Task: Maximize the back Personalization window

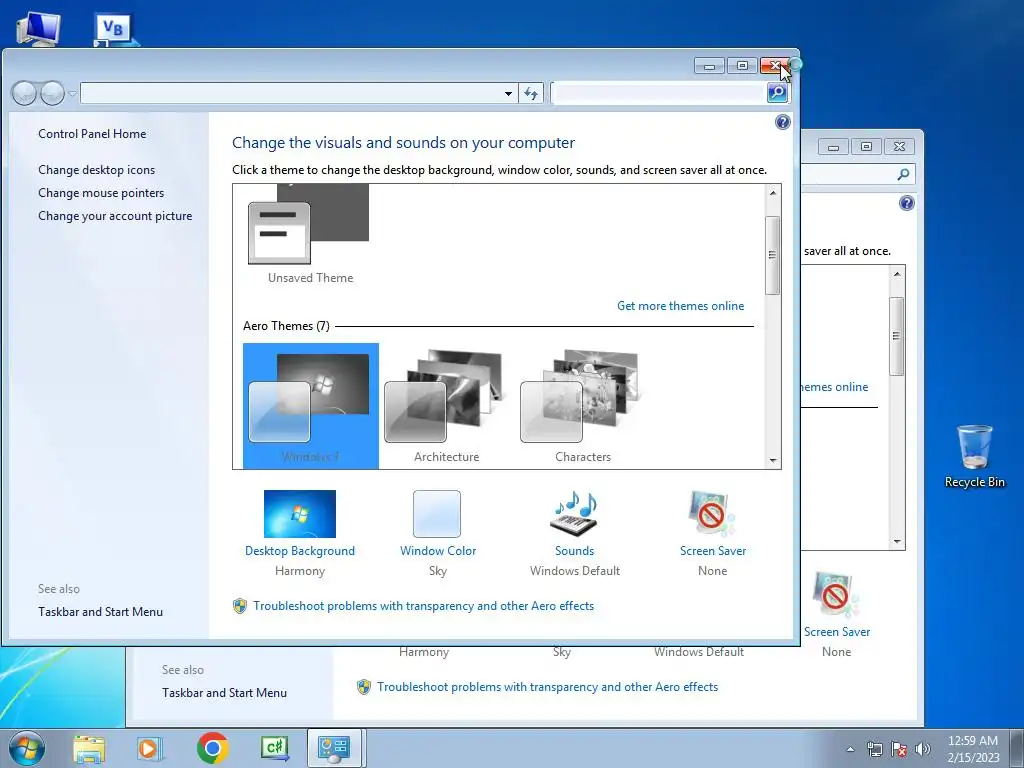Action: [866, 146]
